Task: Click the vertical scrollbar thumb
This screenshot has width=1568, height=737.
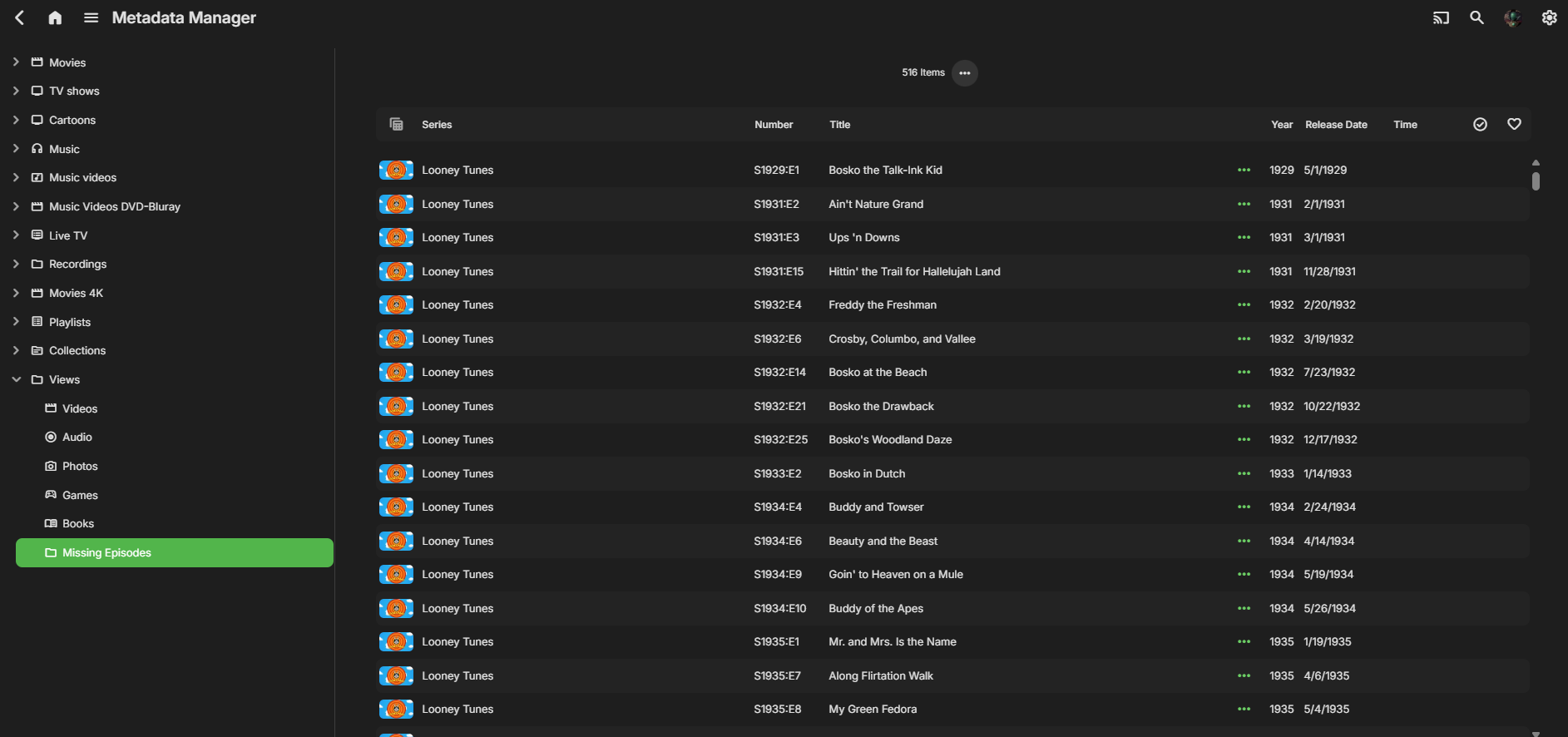Action: (1536, 181)
